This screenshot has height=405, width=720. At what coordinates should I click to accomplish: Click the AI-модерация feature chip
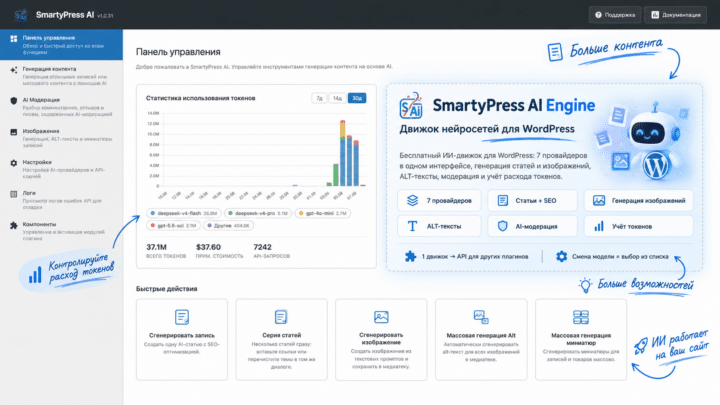tap(532, 226)
